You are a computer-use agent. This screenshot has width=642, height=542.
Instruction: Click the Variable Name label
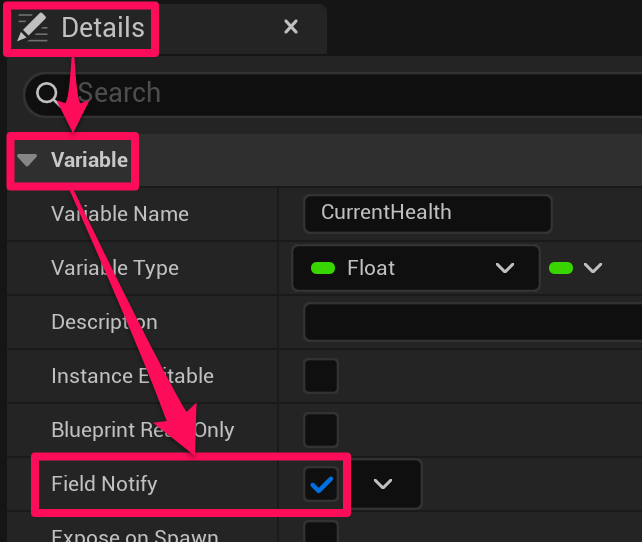[x=120, y=214]
